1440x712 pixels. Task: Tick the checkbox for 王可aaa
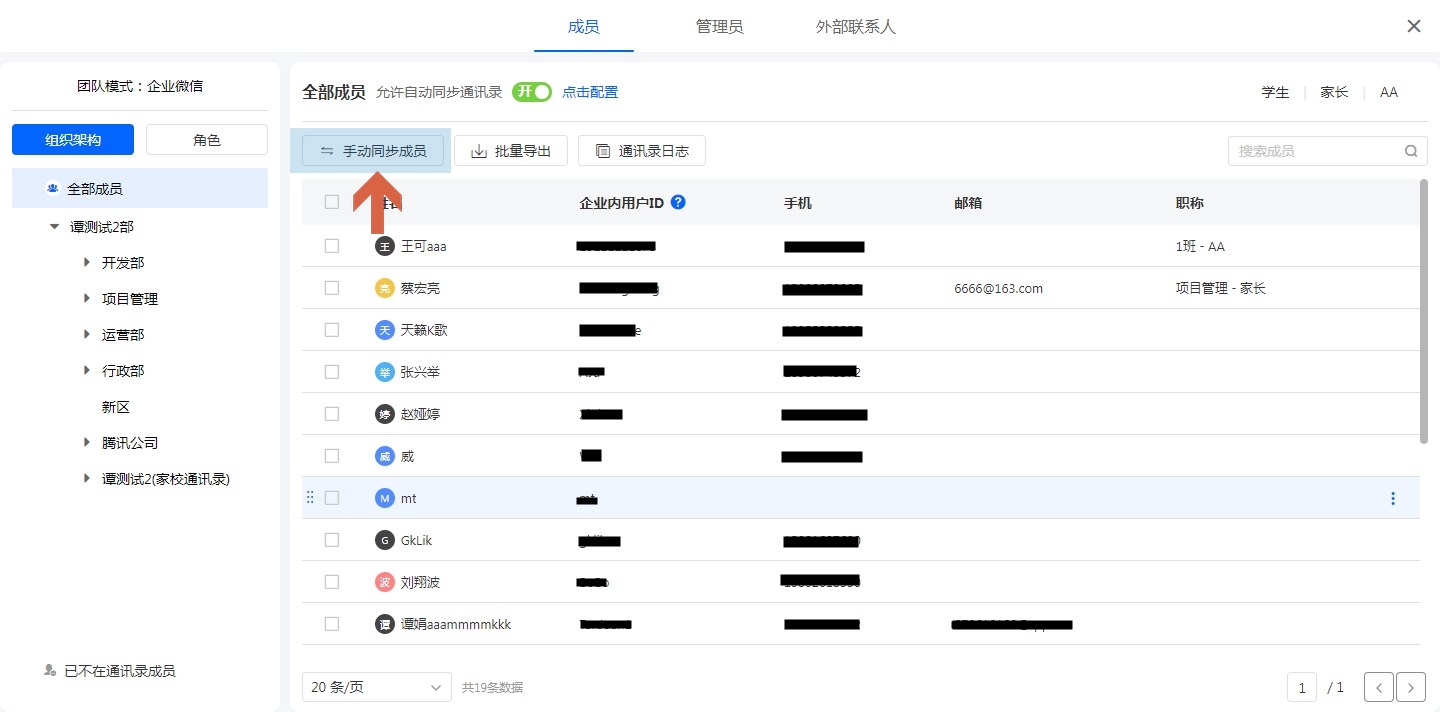tap(332, 246)
